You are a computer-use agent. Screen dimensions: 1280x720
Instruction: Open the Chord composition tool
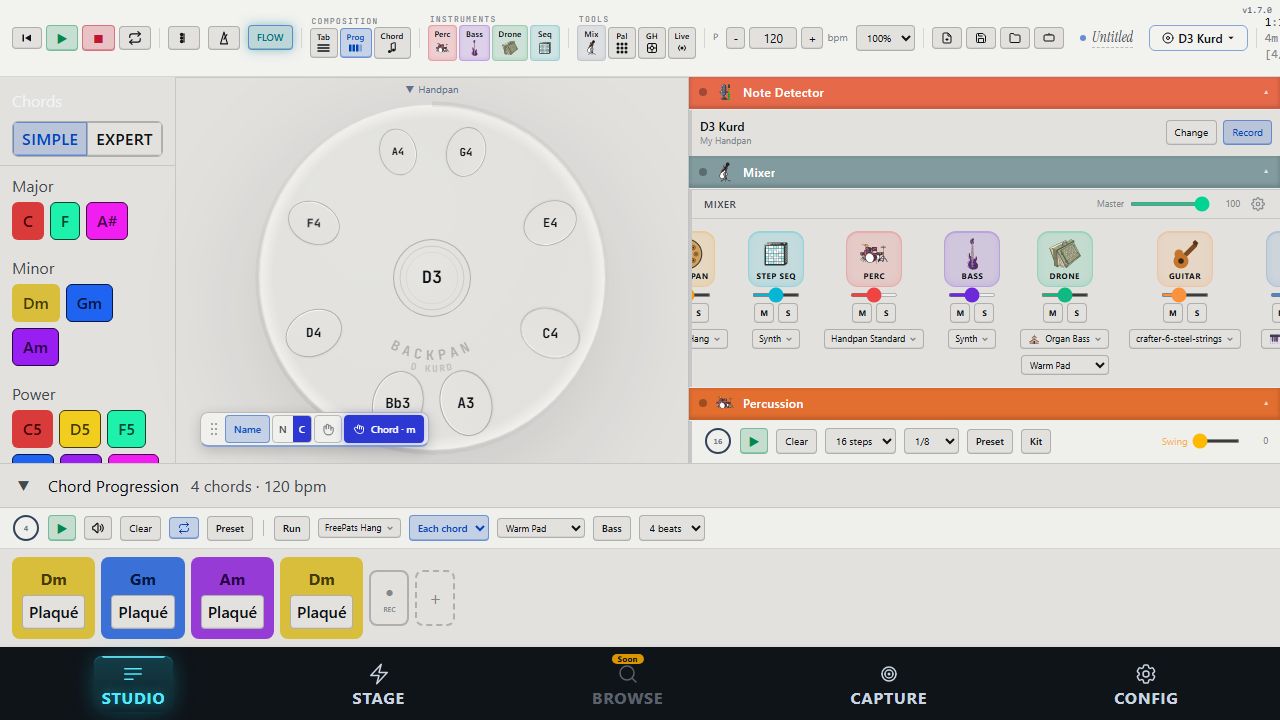point(392,43)
